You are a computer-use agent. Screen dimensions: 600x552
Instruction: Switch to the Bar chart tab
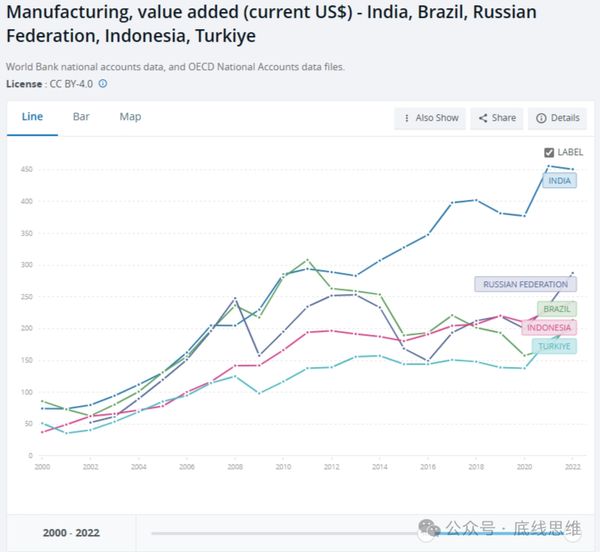click(81, 116)
